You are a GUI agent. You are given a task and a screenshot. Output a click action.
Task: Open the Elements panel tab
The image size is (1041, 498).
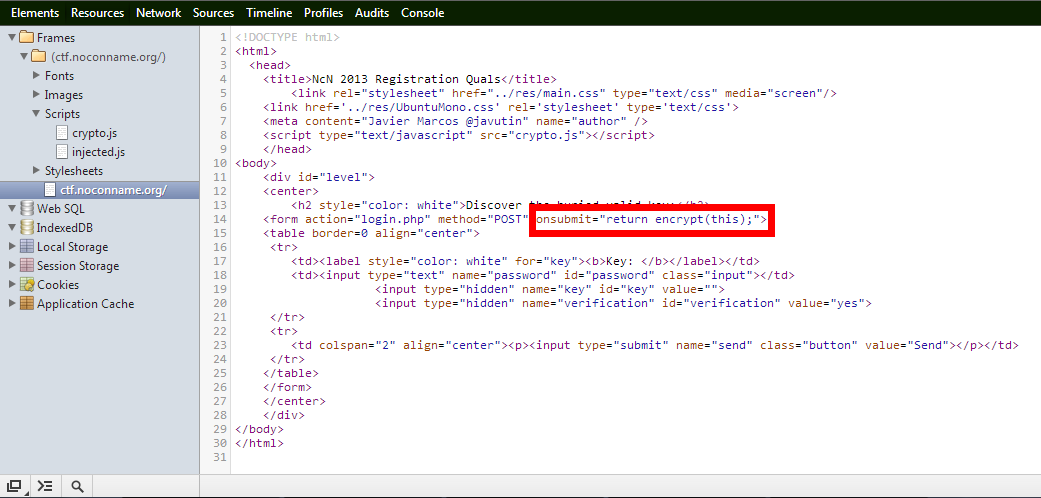35,13
